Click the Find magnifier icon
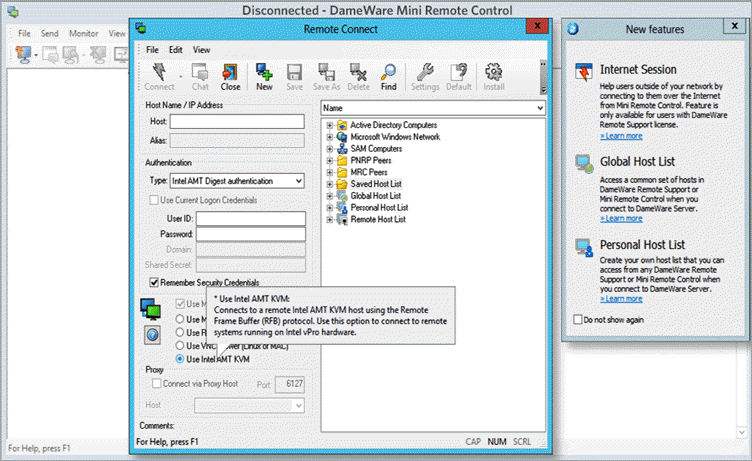Screen dimensions: 752x461 coord(388,76)
